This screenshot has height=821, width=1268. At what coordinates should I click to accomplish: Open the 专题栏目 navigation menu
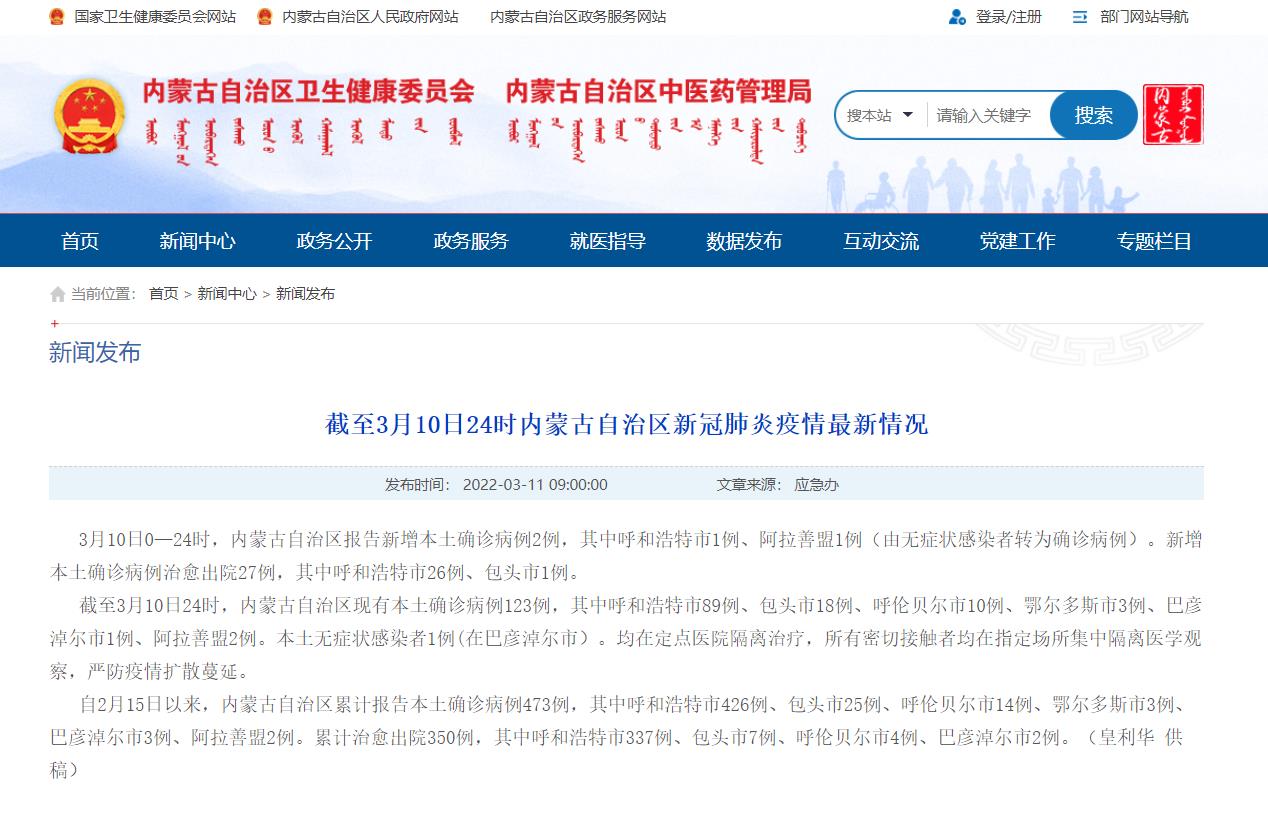pos(1154,241)
